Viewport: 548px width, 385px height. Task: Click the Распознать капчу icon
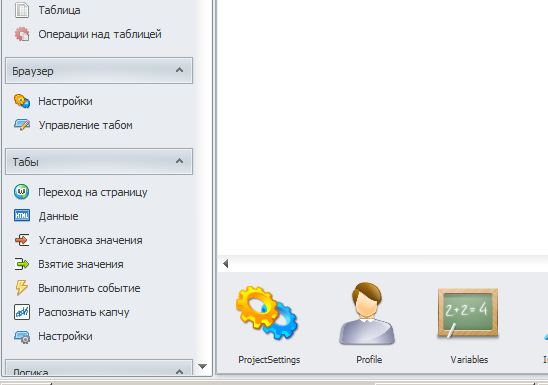tap(22, 312)
